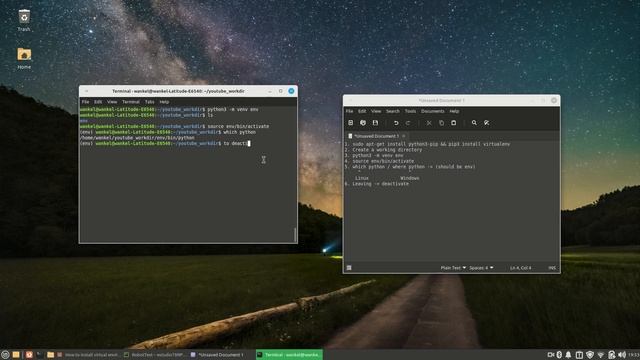
Task: Open the system menu button on taskbar
Action: [5, 355]
